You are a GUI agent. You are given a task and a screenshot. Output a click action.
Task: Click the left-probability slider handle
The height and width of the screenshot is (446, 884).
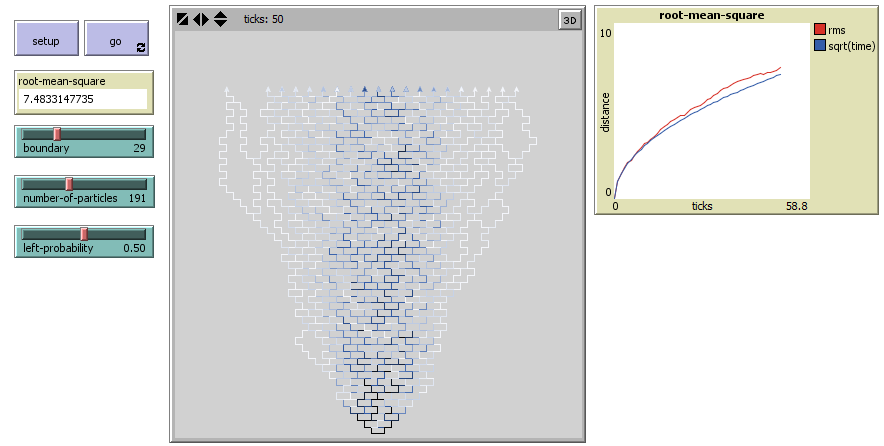[84, 234]
